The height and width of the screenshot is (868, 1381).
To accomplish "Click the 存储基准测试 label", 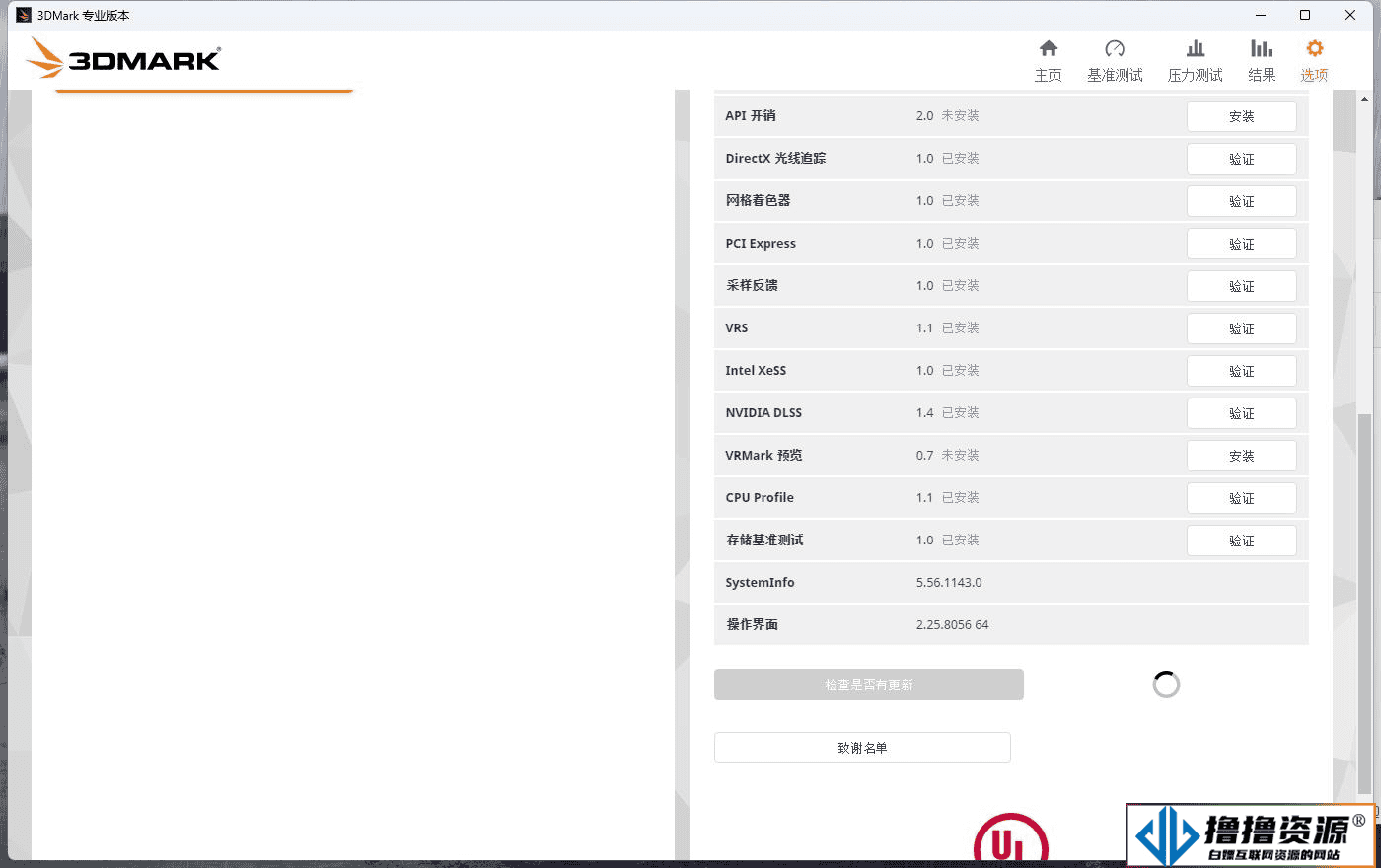I will coord(764,540).
